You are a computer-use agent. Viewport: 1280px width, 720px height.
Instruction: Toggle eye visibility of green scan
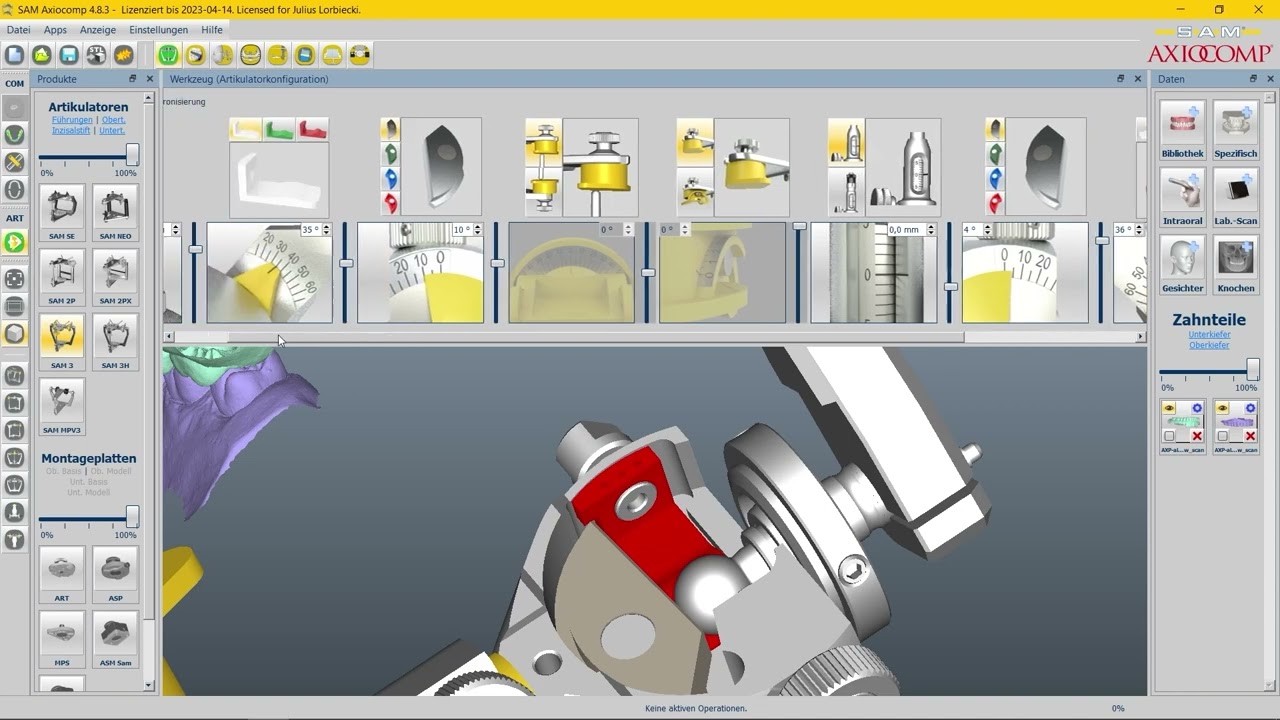1169,408
